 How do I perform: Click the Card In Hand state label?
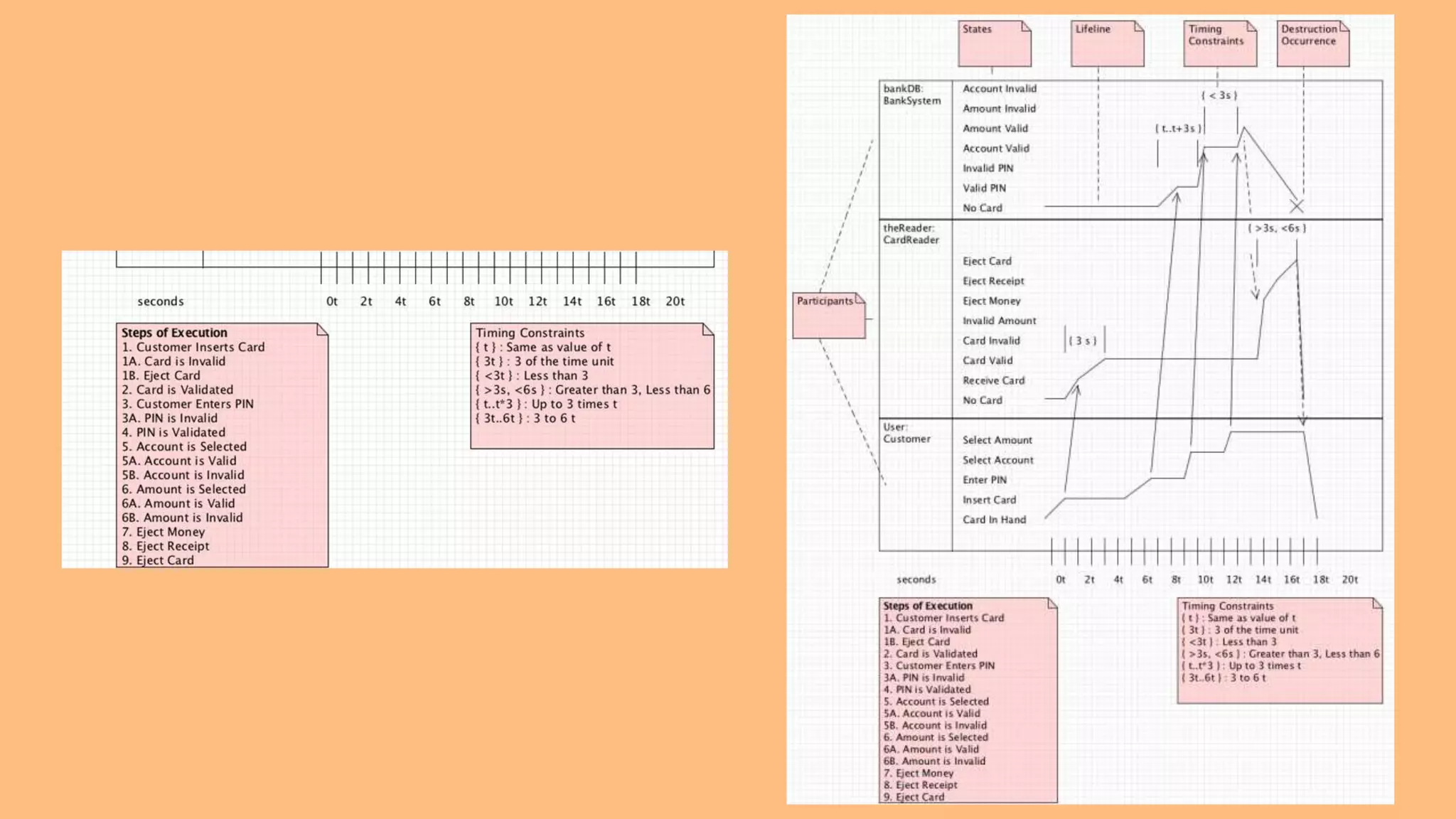tap(994, 520)
